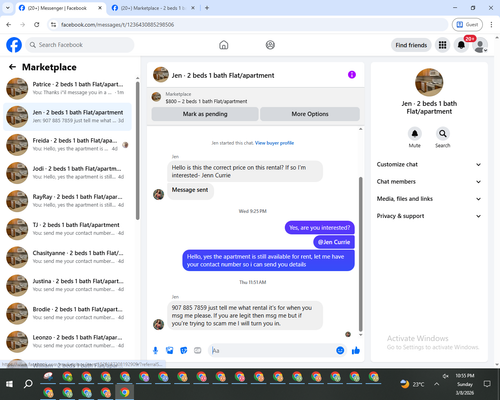Click Jen's avatar beside last message
Image resolution: width=500 pixels, height=400 pixels.
tap(158, 324)
